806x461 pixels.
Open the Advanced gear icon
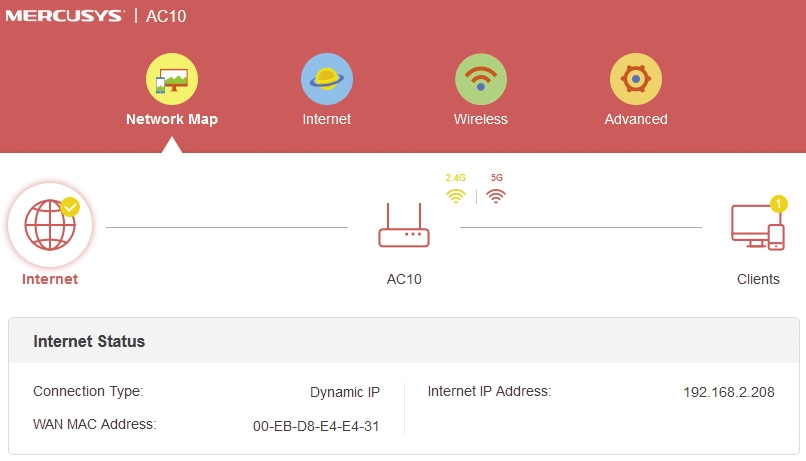635,79
